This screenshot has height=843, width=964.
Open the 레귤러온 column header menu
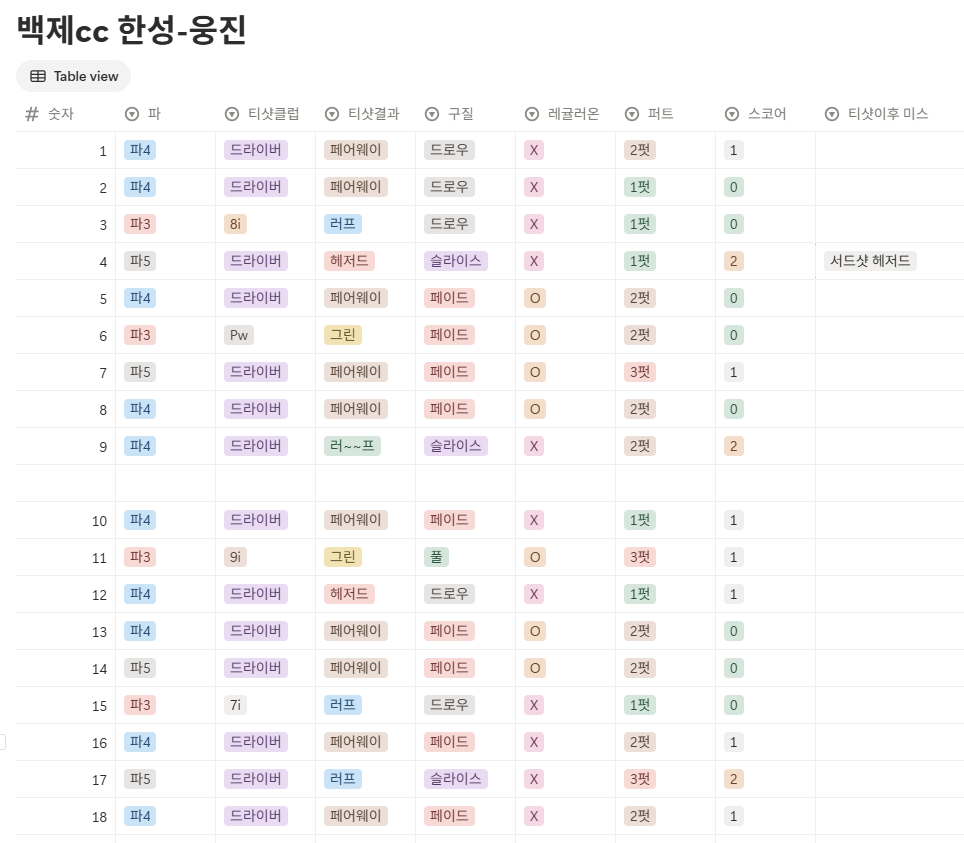coord(566,114)
